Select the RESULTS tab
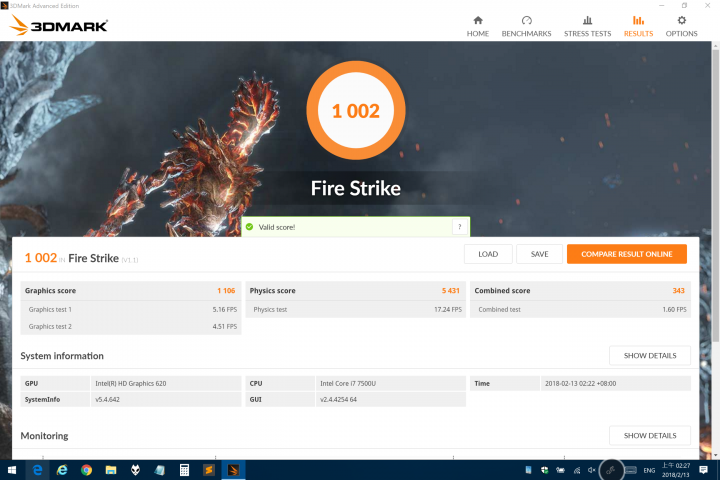The width and height of the screenshot is (720, 480). pos(638,27)
